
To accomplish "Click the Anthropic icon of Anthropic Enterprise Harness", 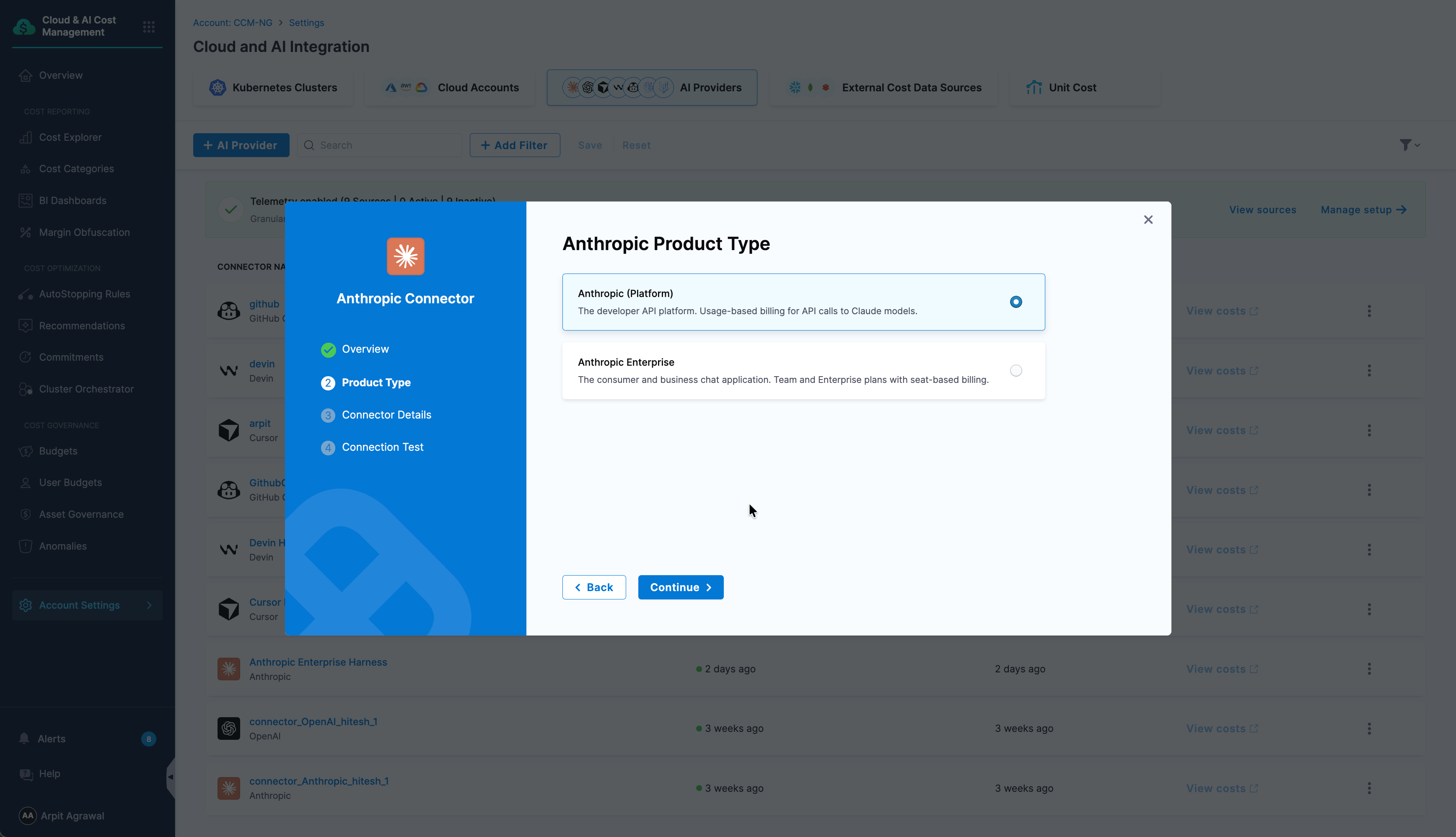I will pyautogui.click(x=228, y=669).
